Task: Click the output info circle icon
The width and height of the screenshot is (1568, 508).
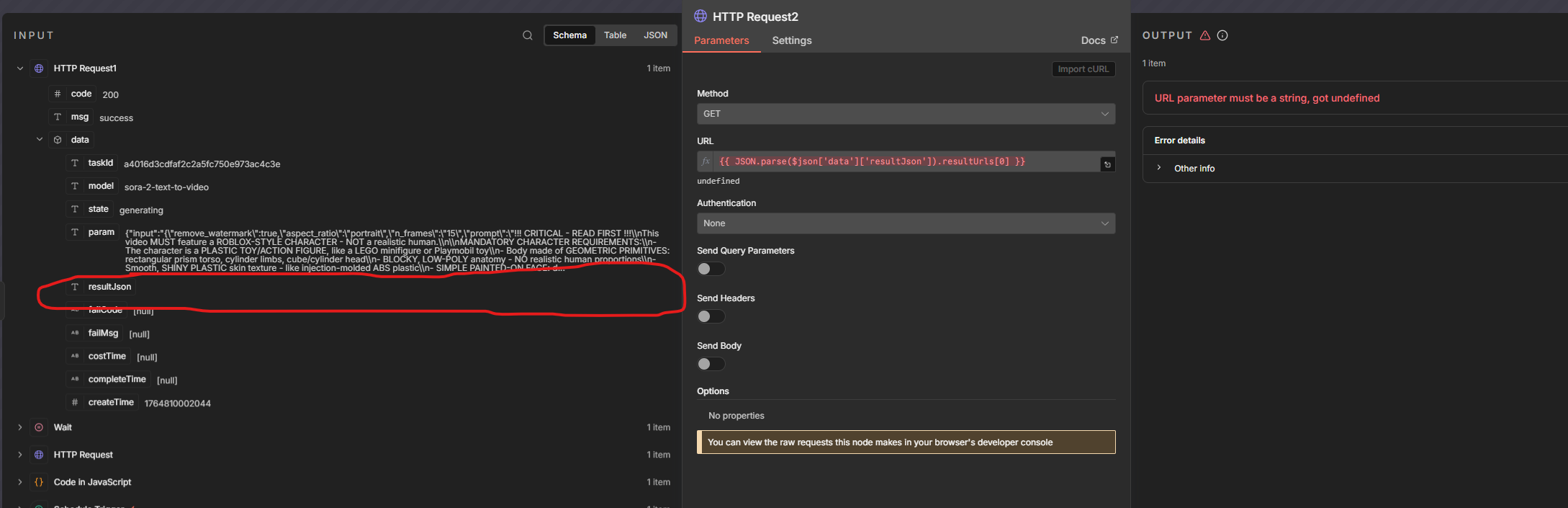Action: pyautogui.click(x=1222, y=35)
